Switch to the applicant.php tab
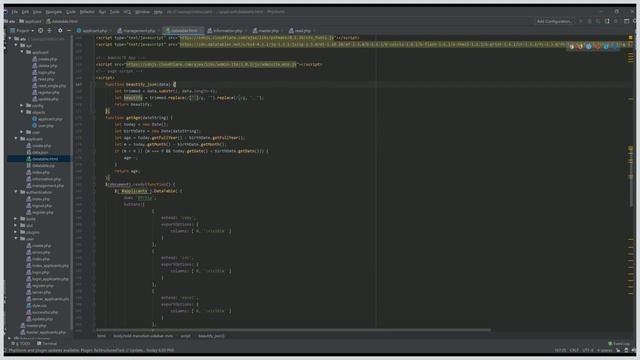640x360 pixels. (94, 31)
